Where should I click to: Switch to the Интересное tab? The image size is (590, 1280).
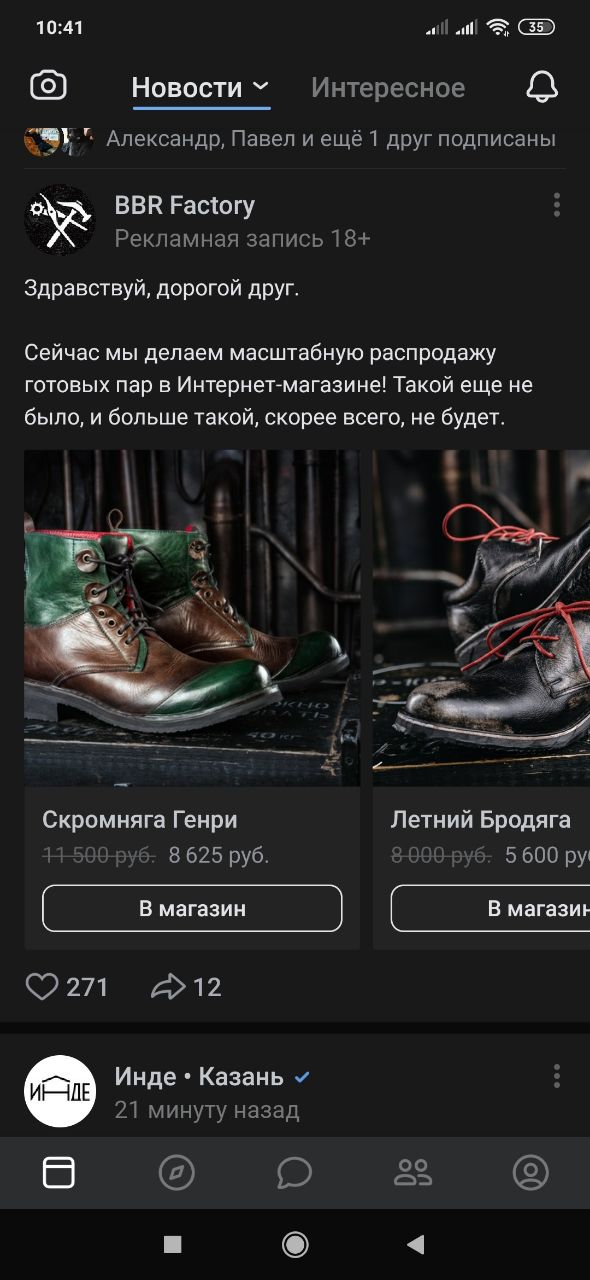[x=388, y=88]
